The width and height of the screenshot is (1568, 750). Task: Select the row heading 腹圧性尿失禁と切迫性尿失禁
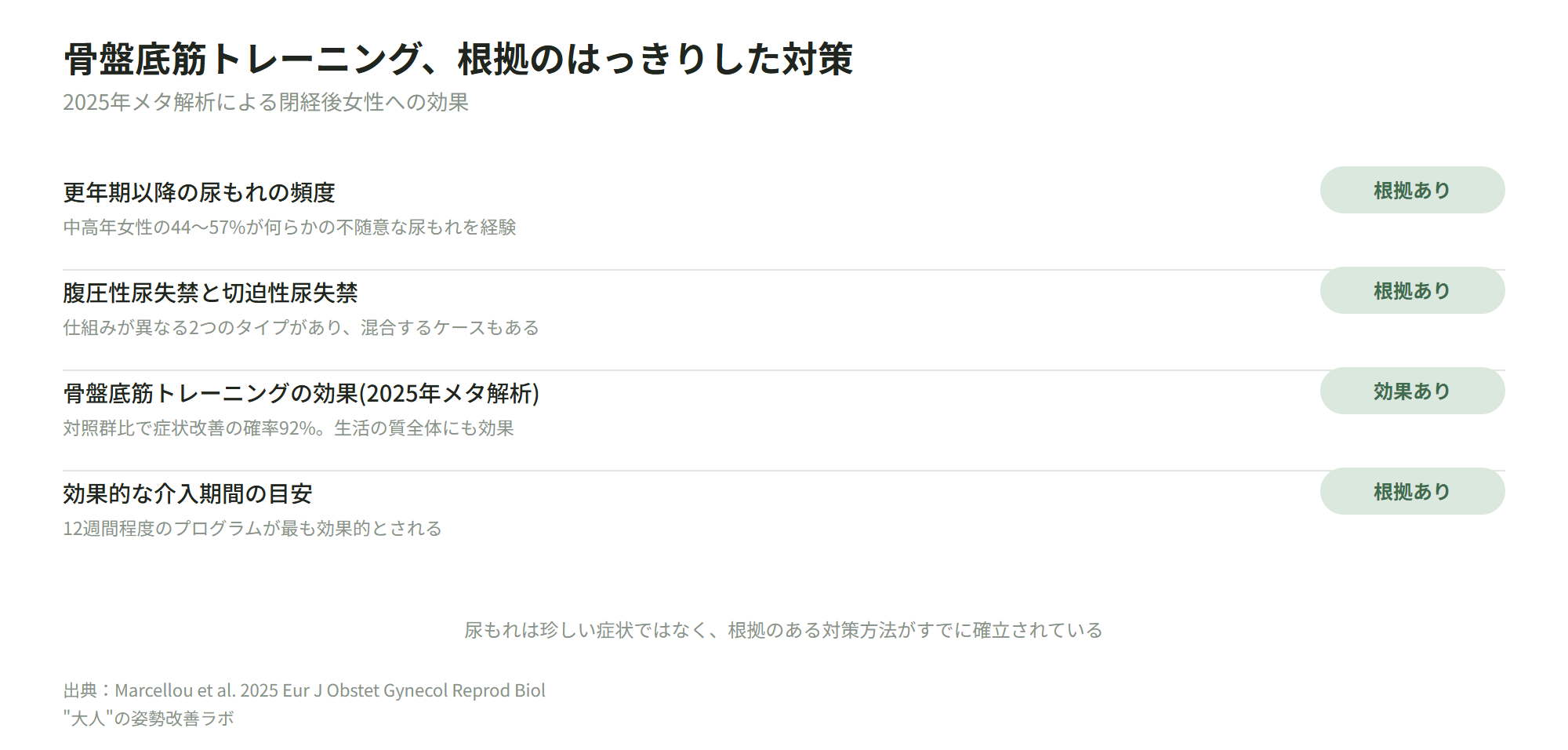[210, 293]
